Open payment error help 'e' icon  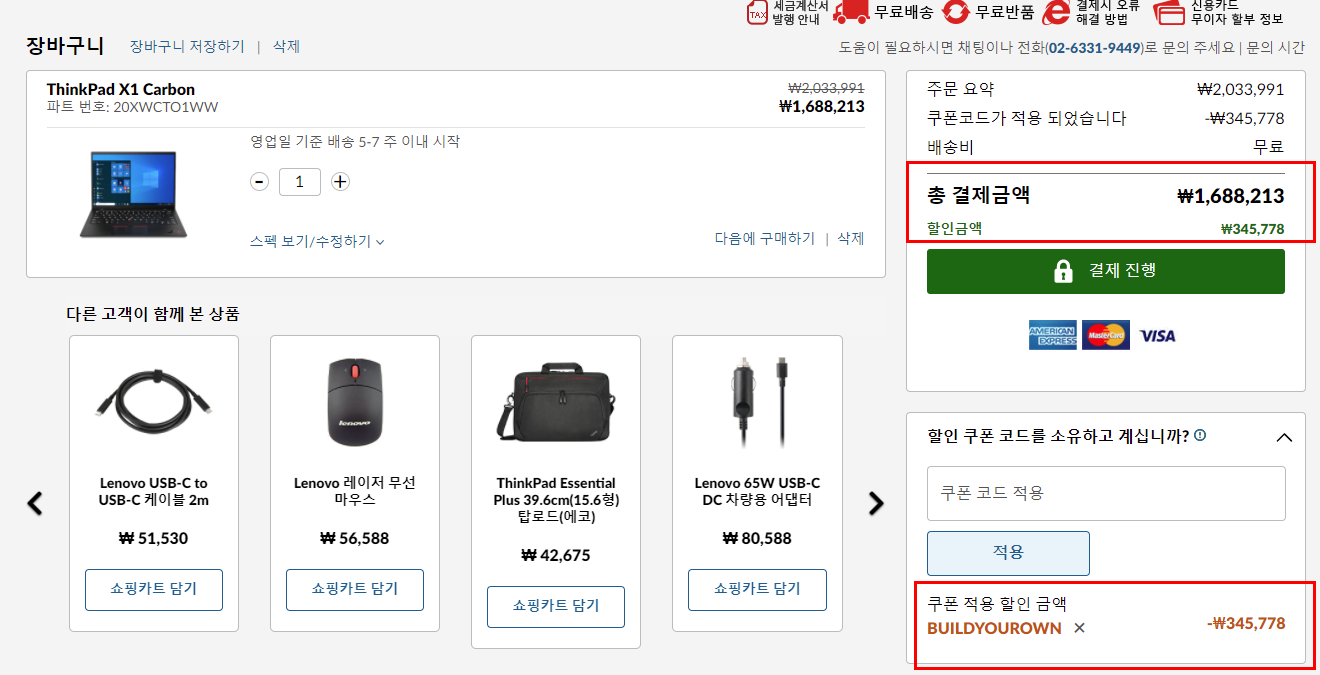pyautogui.click(x=1056, y=12)
